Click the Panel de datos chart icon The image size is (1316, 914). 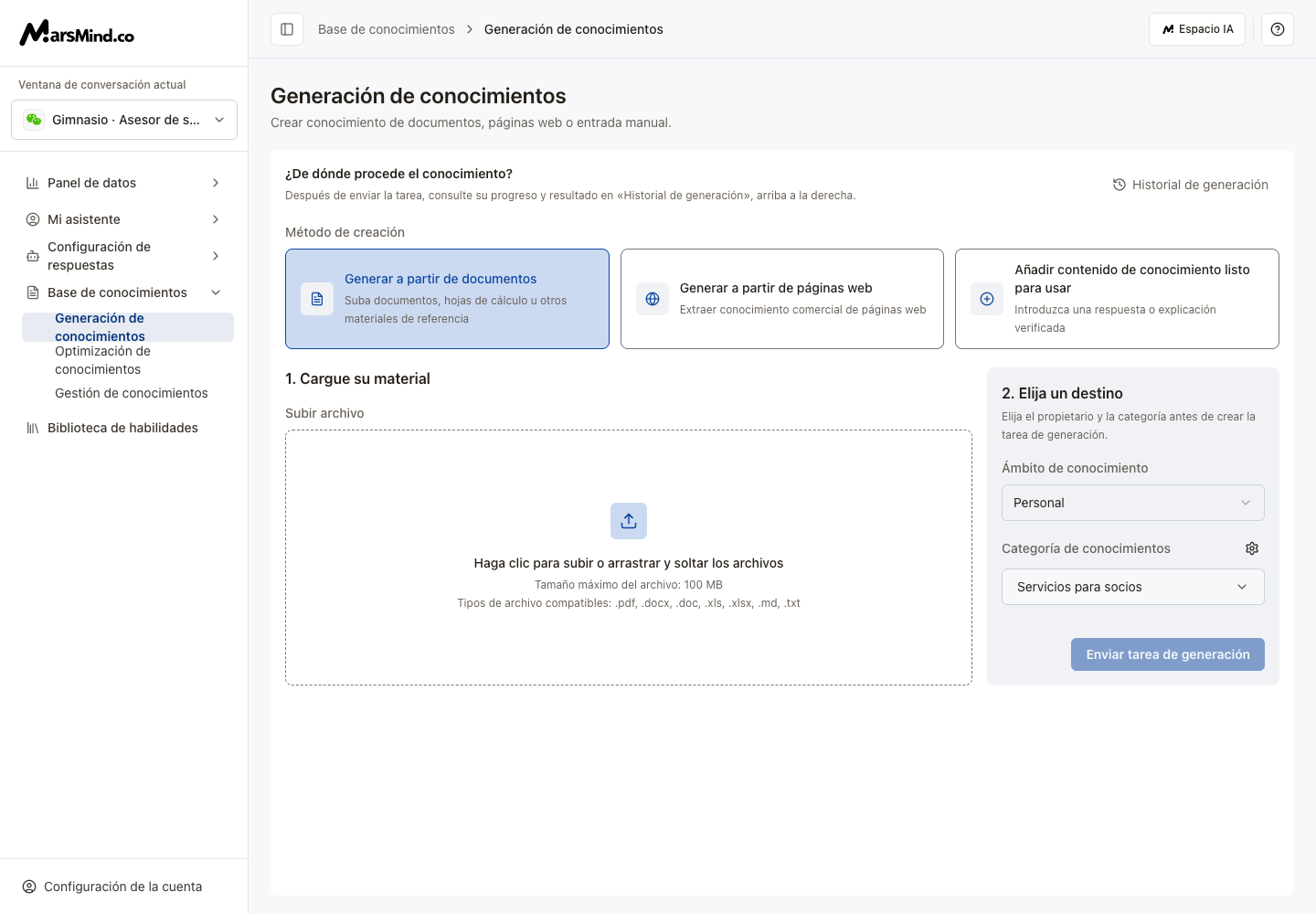click(33, 183)
